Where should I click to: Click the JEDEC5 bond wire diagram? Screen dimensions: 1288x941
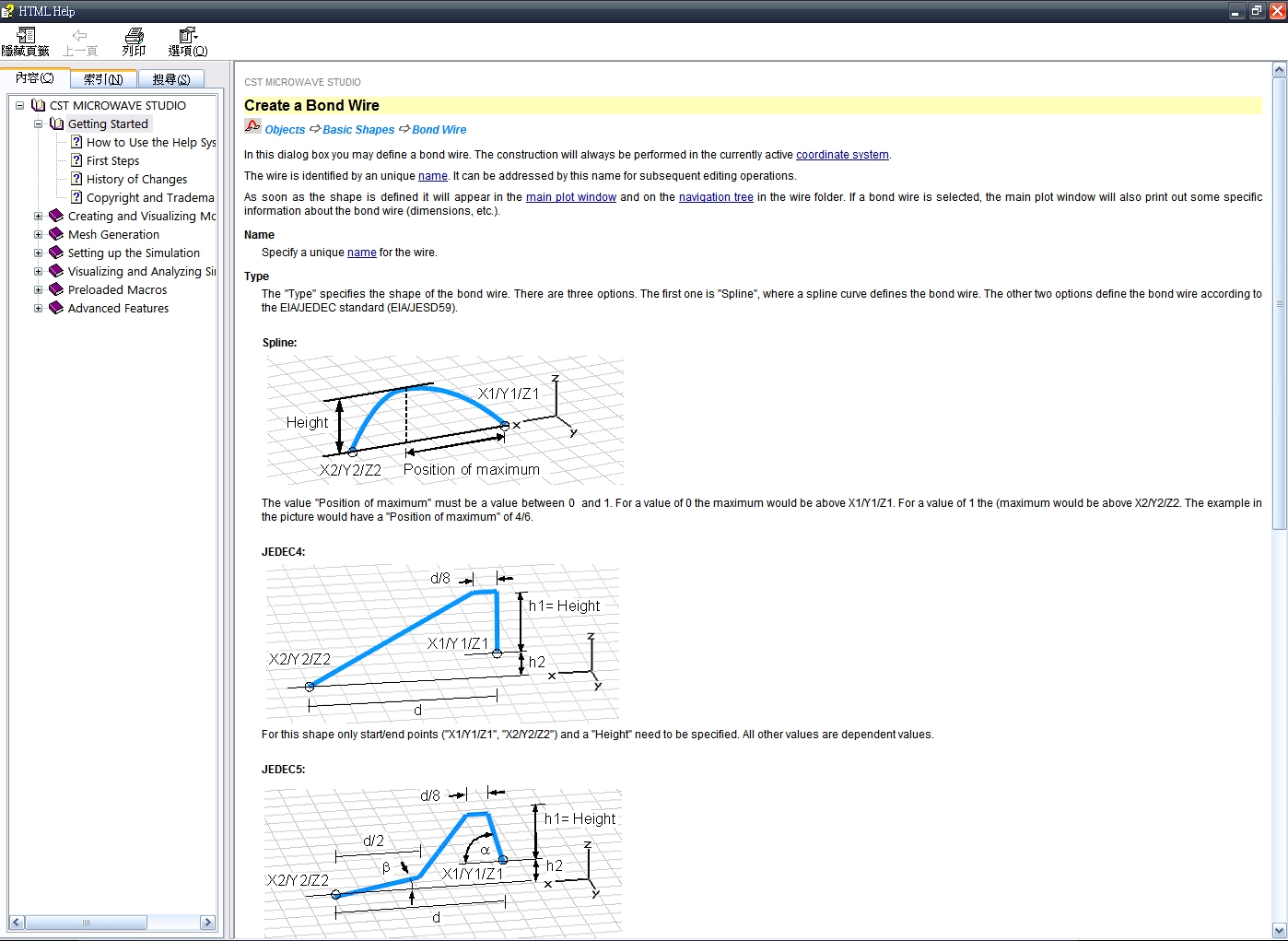coord(442,862)
